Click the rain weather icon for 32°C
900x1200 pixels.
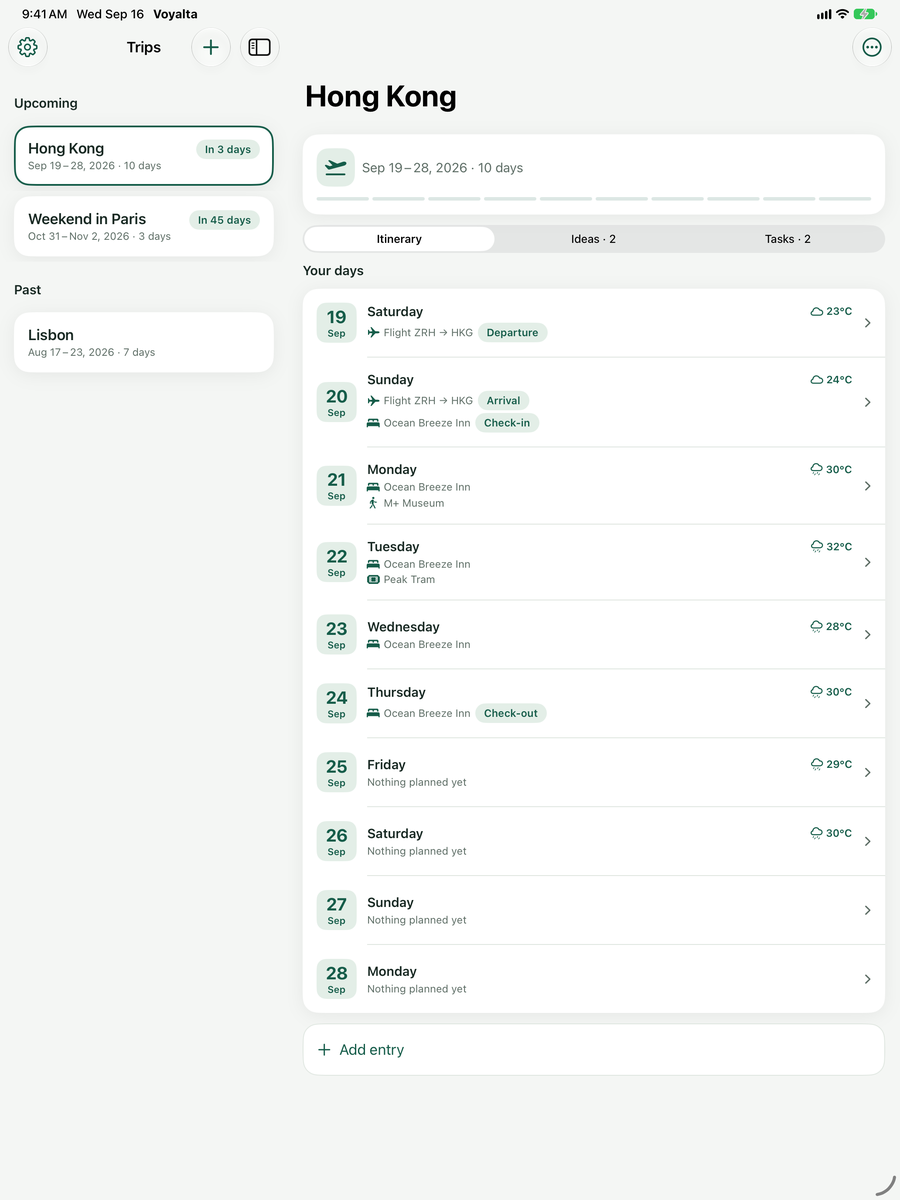816,547
